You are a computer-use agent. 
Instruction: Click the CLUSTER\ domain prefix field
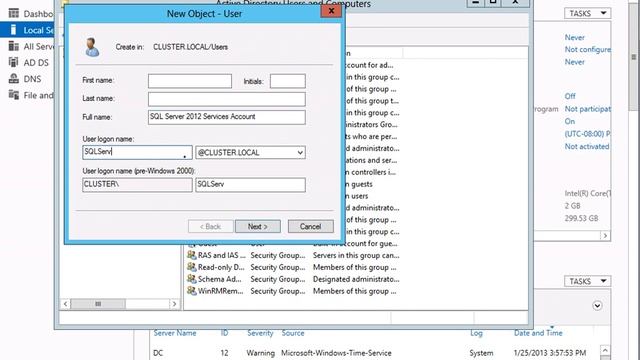(137, 184)
